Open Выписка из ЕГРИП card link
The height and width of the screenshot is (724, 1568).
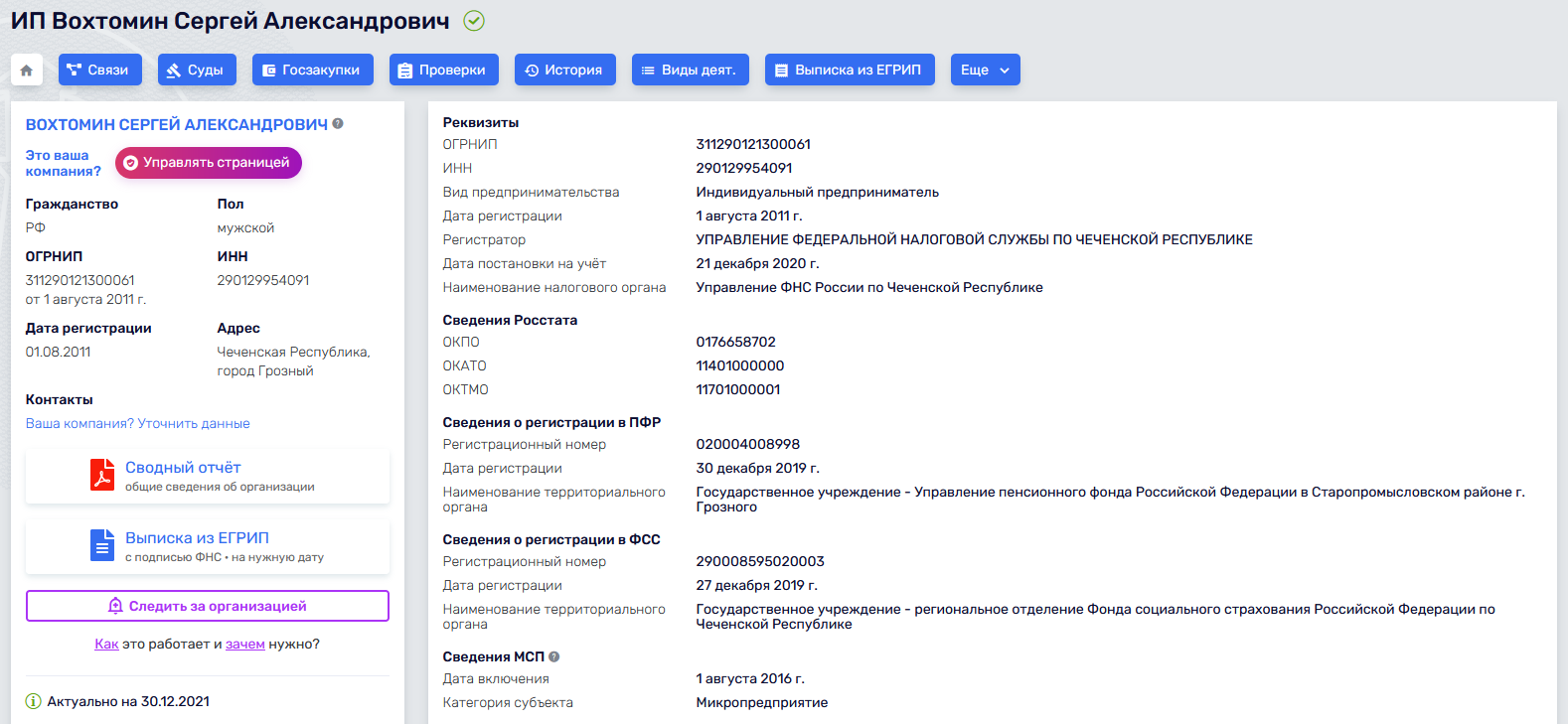tap(197, 537)
